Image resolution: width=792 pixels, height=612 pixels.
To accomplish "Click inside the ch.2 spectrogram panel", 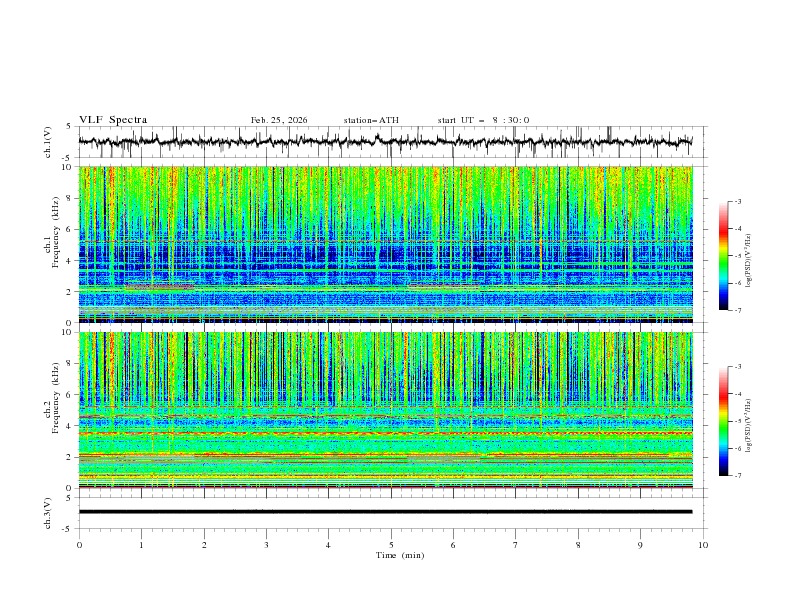I will coord(390,410).
